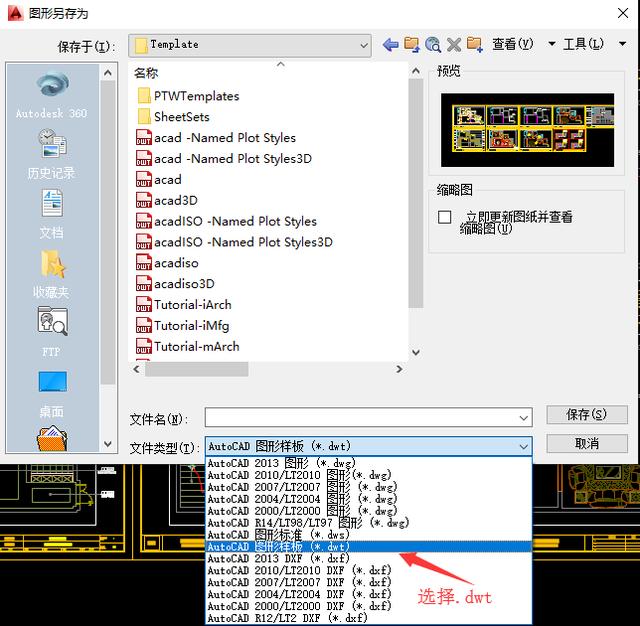Click the file list horizontal scrollbar thumb
The height and width of the screenshot is (626, 640).
click(x=197, y=369)
